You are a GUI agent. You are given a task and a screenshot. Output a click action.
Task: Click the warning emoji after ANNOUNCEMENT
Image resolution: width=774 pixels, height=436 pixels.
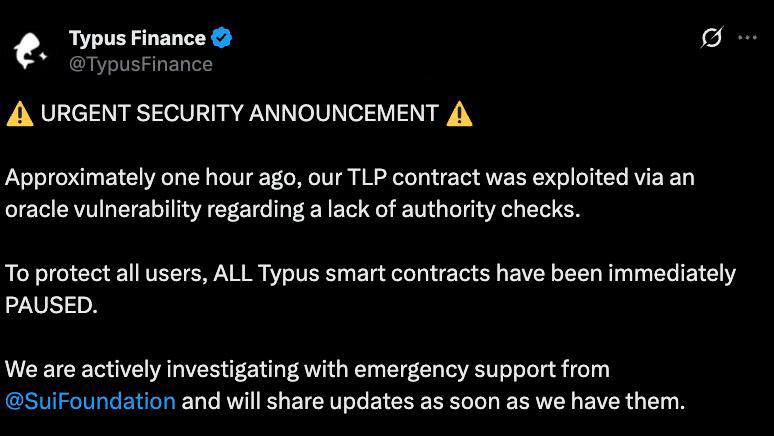[x=459, y=114]
